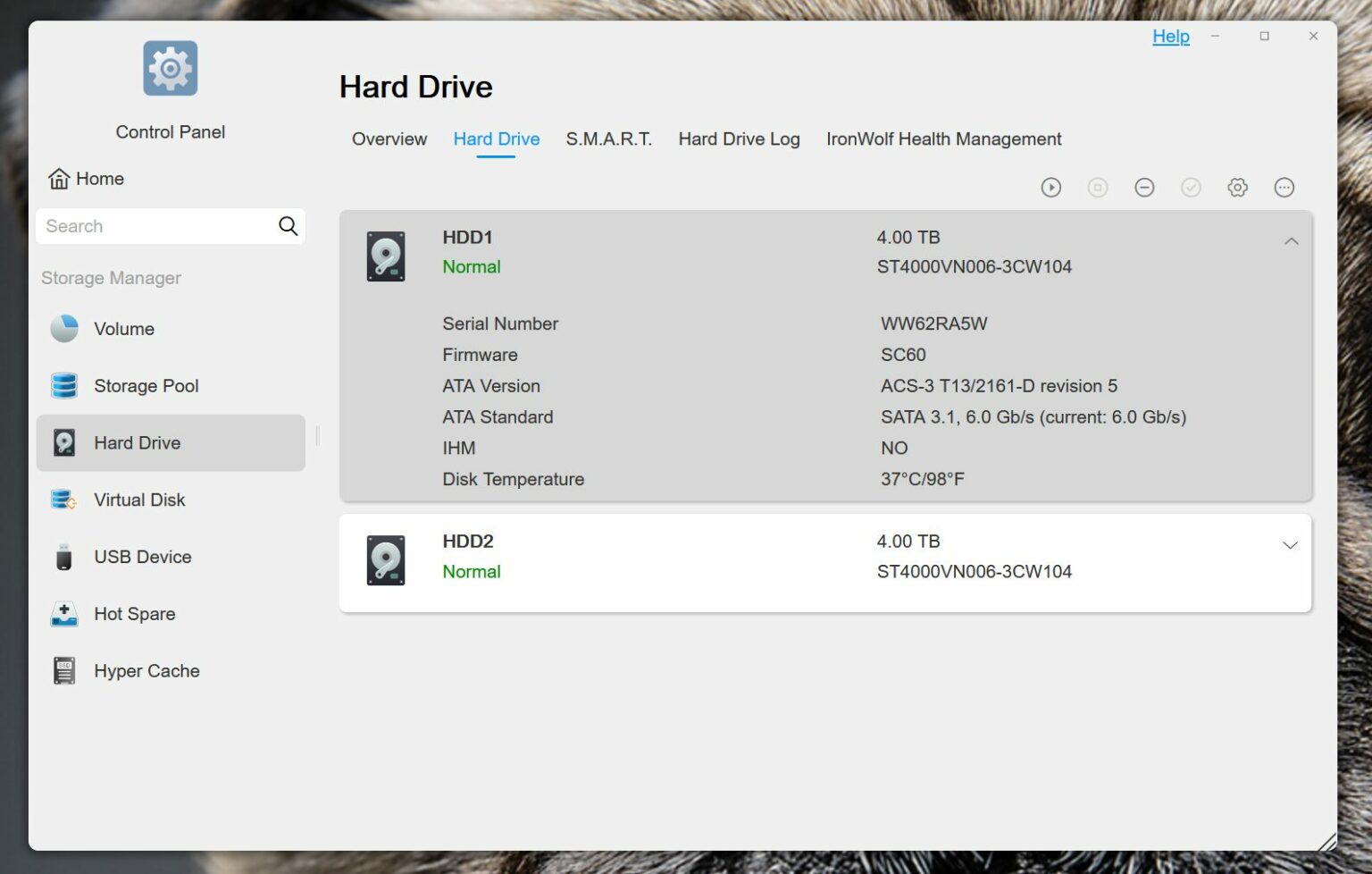View the Hard Drive Log tab
The image size is (1372, 874).
pyautogui.click(x=739, y=139)
